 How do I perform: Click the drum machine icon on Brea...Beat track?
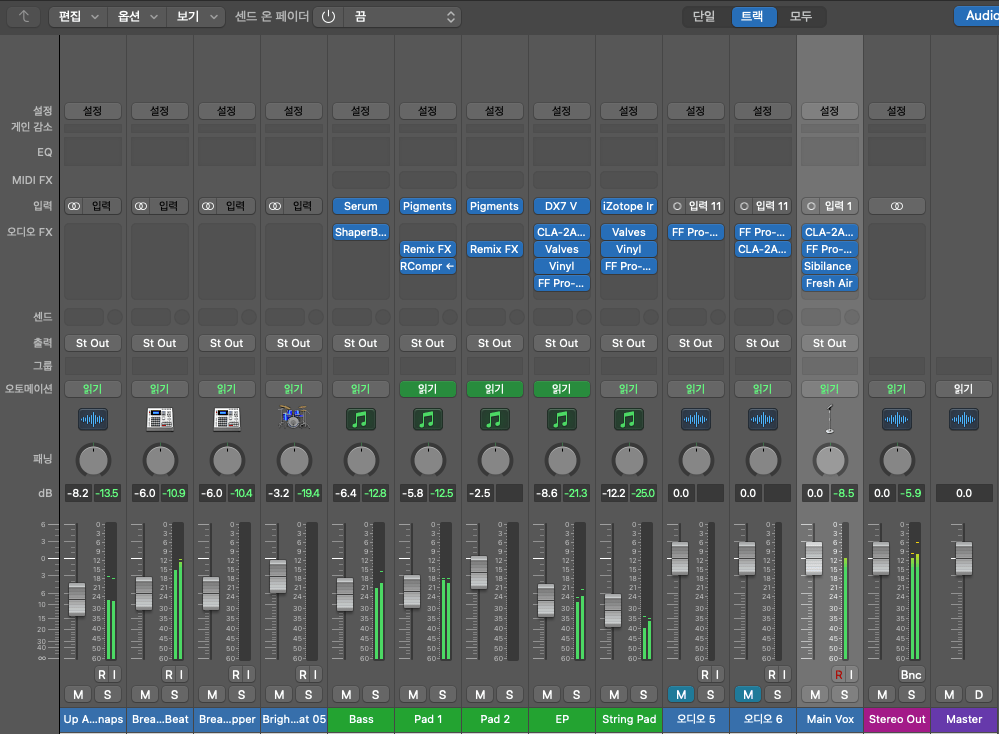(x=160, y=418)
